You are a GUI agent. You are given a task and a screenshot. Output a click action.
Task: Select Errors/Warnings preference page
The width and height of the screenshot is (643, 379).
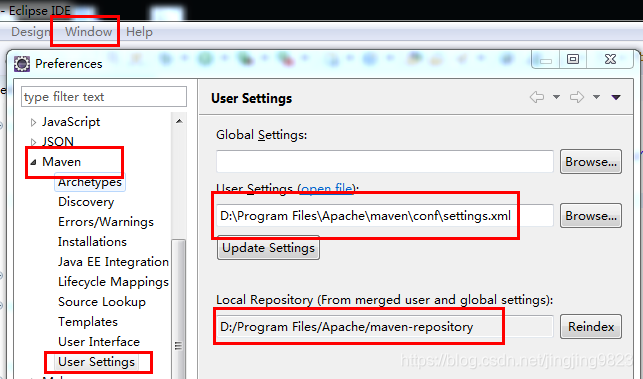(x=106, y=222)
